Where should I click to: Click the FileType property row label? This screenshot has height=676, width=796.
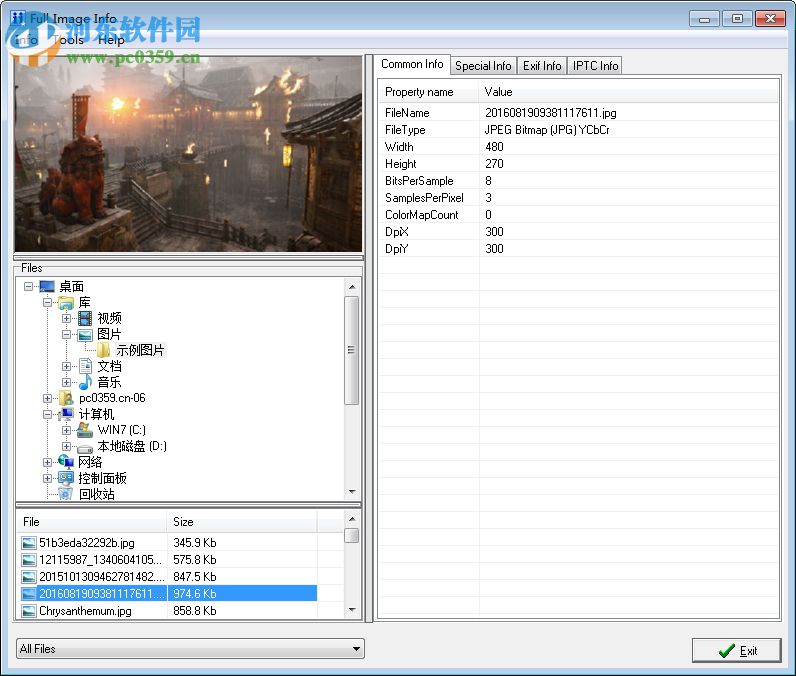point(405,130)
